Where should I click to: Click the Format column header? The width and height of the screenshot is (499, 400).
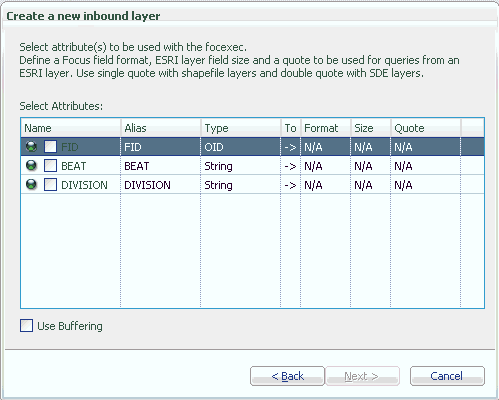pos(326,128)
